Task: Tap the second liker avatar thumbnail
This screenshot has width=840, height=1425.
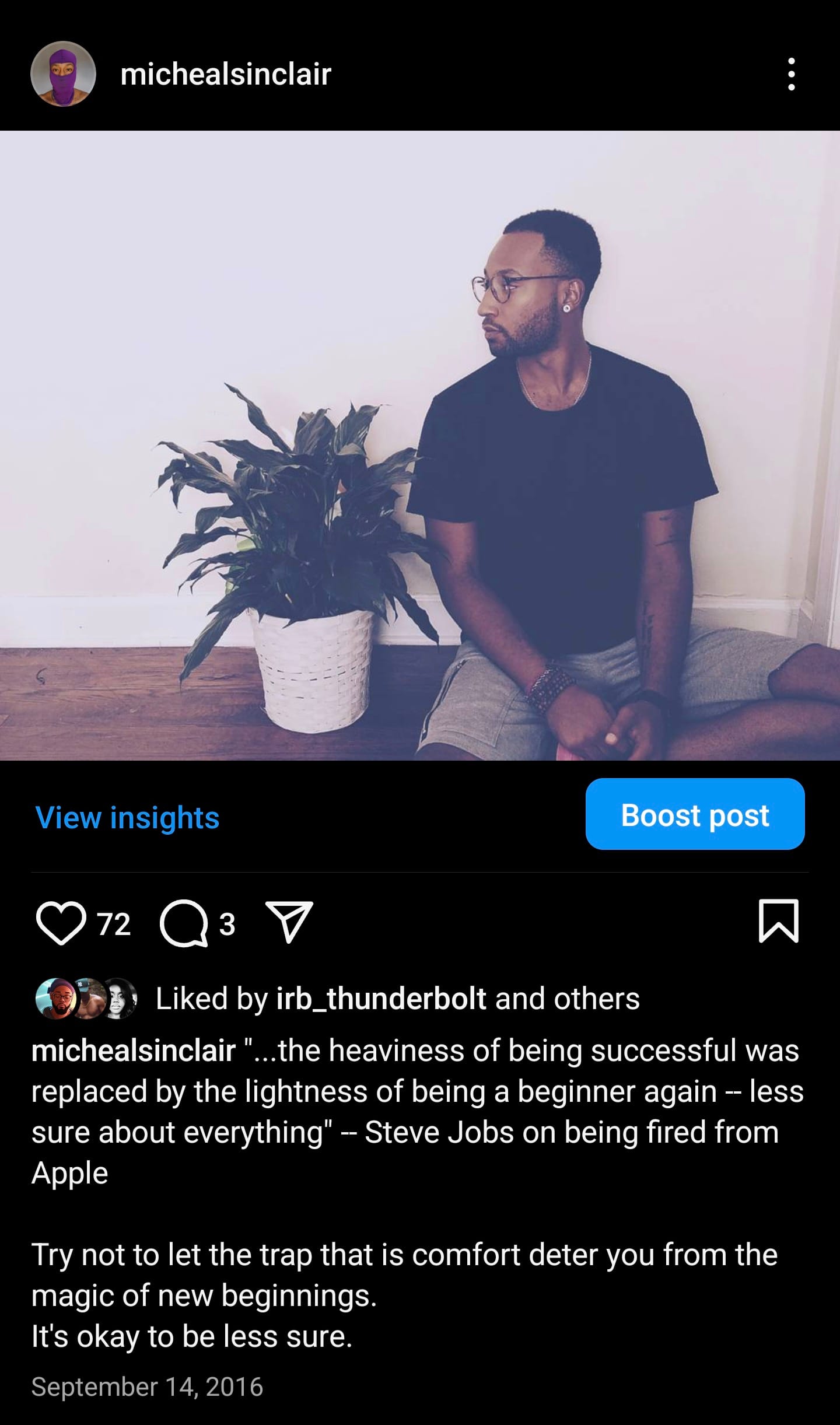Action: pos(87,998)
